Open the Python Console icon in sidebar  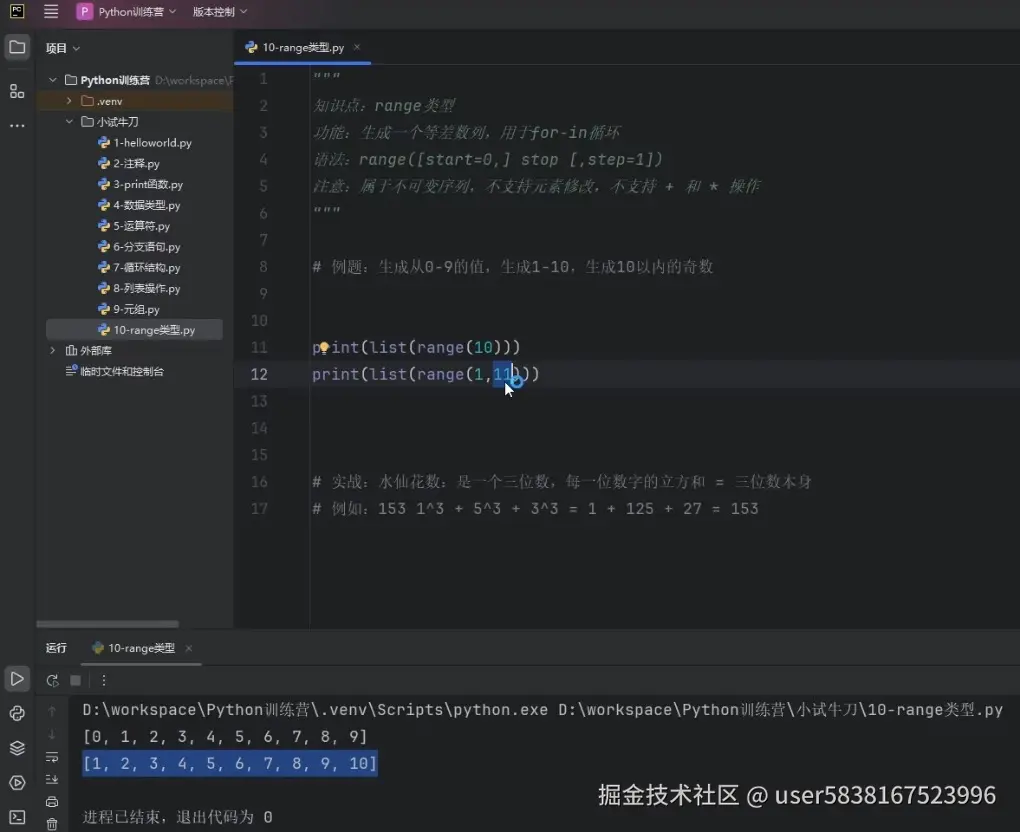(x=17, y=713)
